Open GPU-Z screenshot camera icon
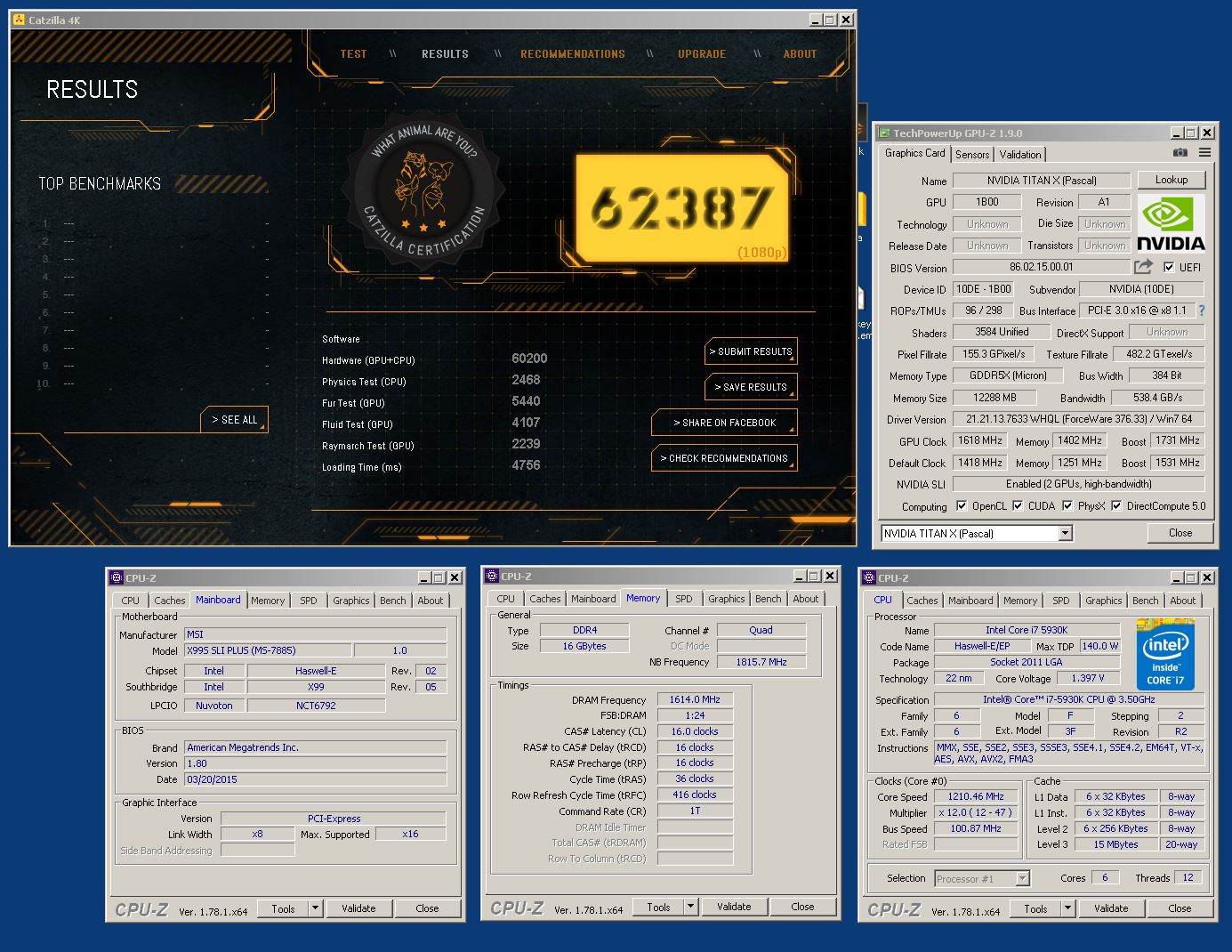1232x952 pixels. click(1180, 153)
